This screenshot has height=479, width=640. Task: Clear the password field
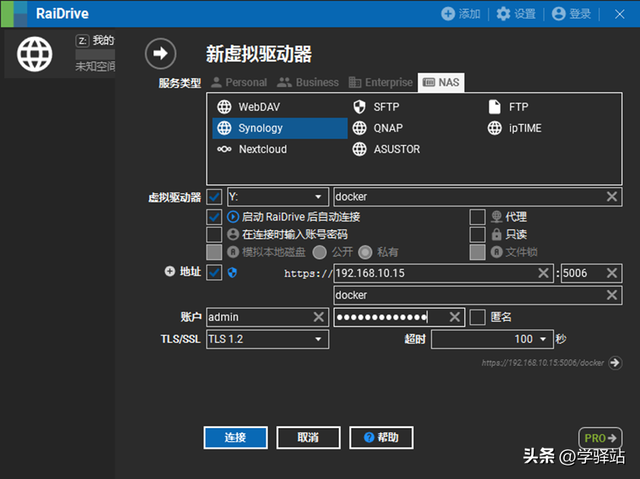[454, 317]
